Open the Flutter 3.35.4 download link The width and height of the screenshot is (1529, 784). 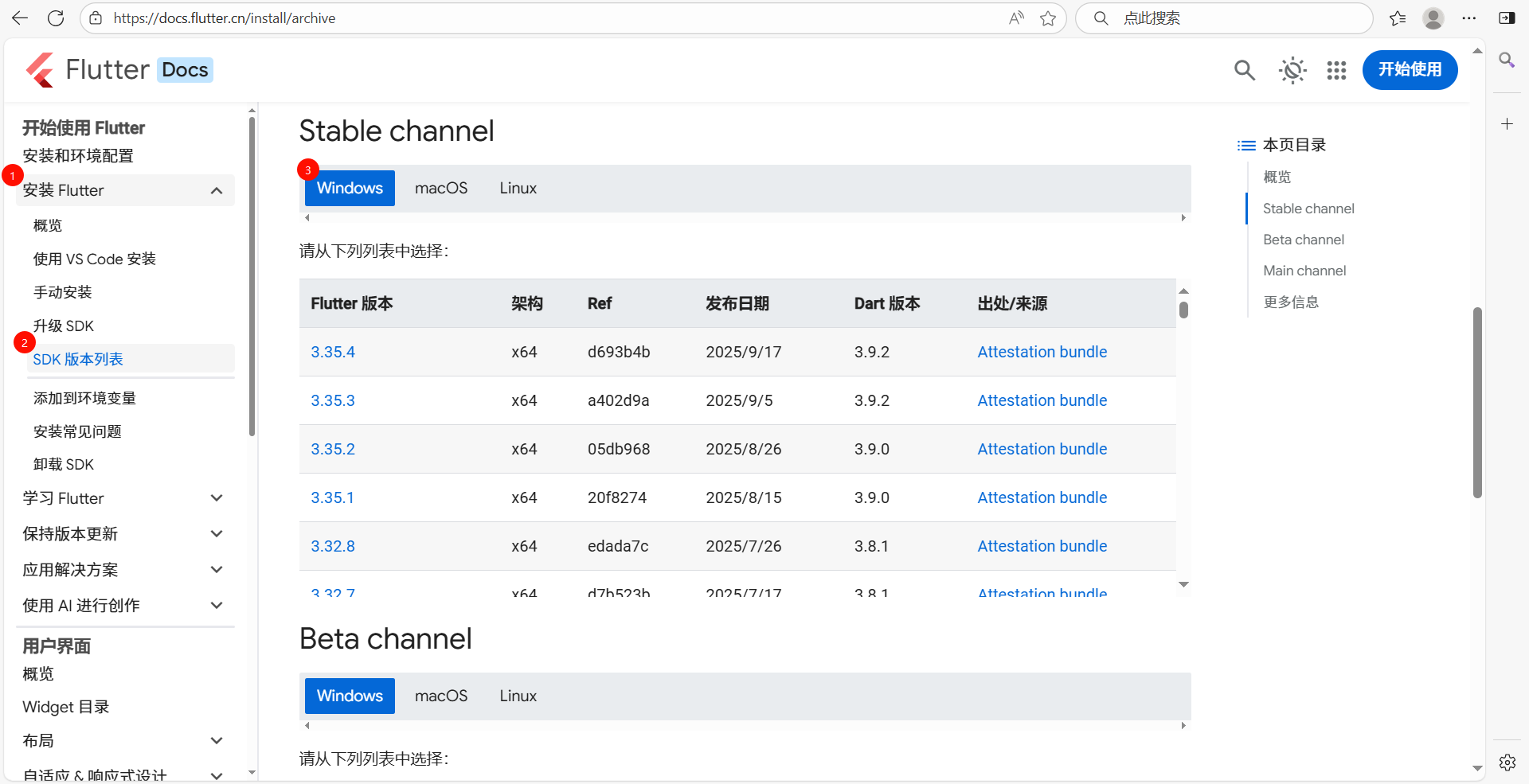tap(333, 352)
